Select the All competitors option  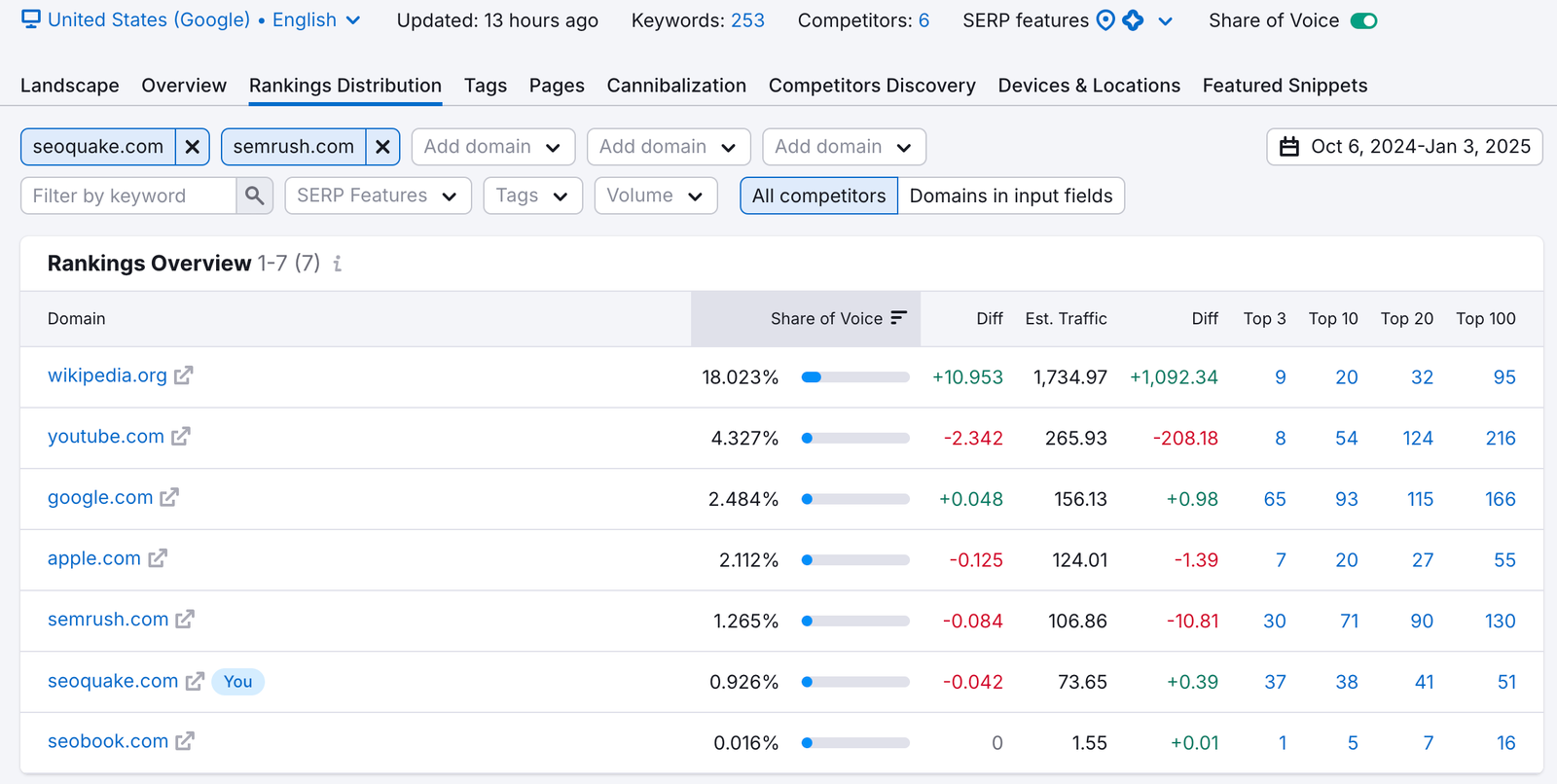click(818, 196)
